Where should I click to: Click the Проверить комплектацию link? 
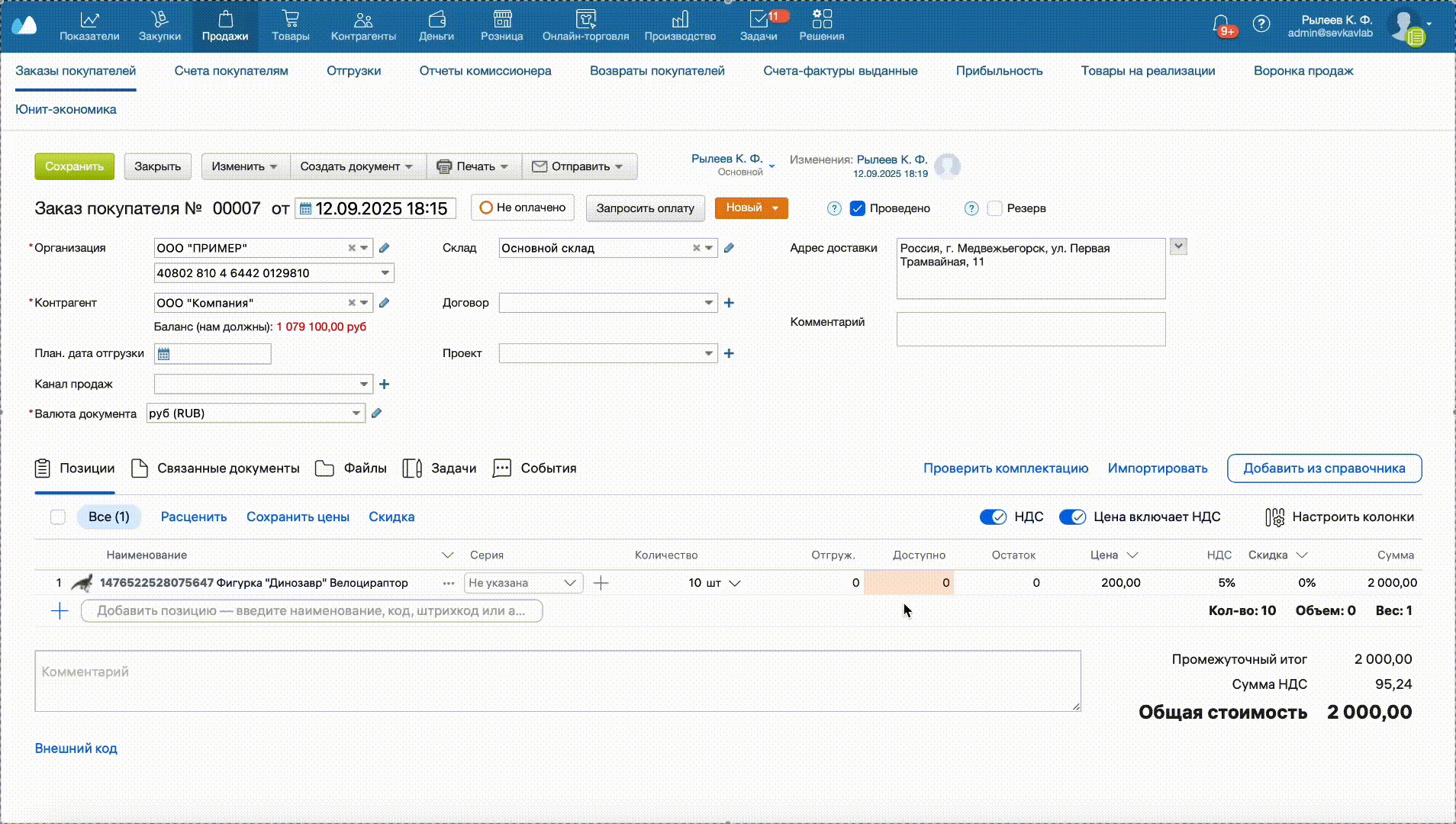[x=1005, y=468]
